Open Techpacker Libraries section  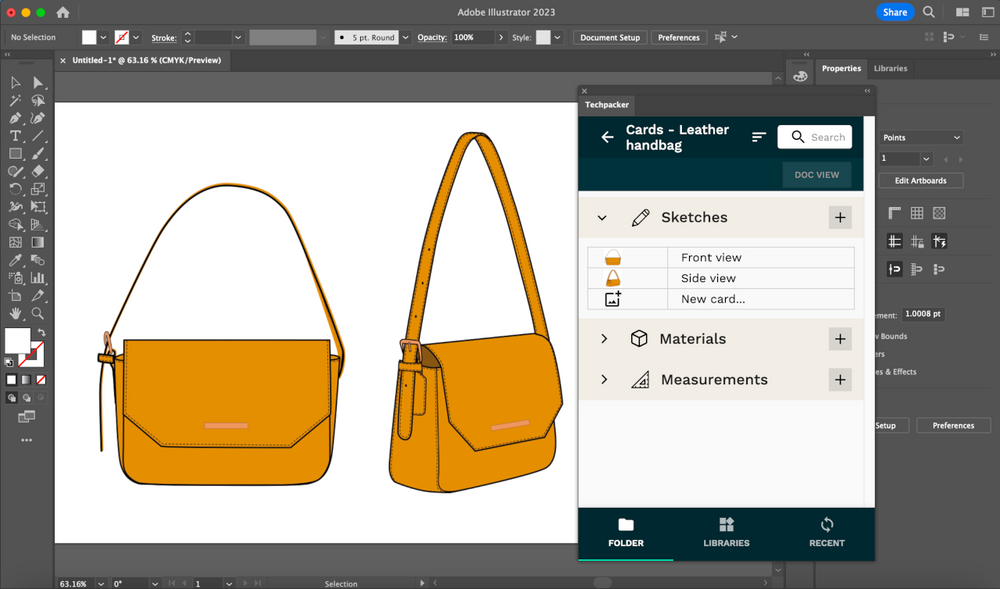(726, 533)
